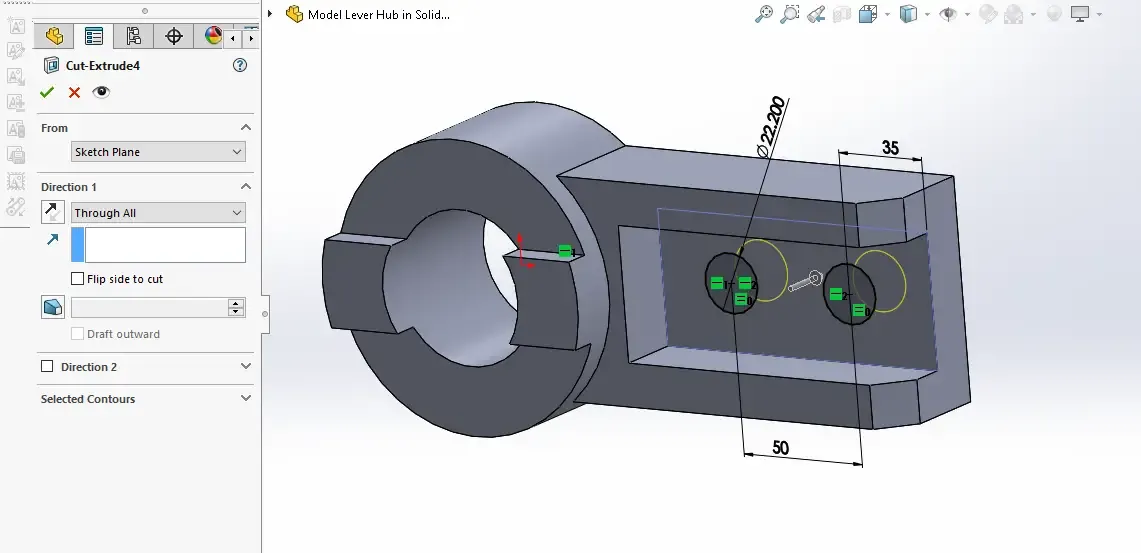This screenshot has height=553, width=1141.
Task: Open the Sketch Plane start condition dropdown
Action: pos(158,152)
